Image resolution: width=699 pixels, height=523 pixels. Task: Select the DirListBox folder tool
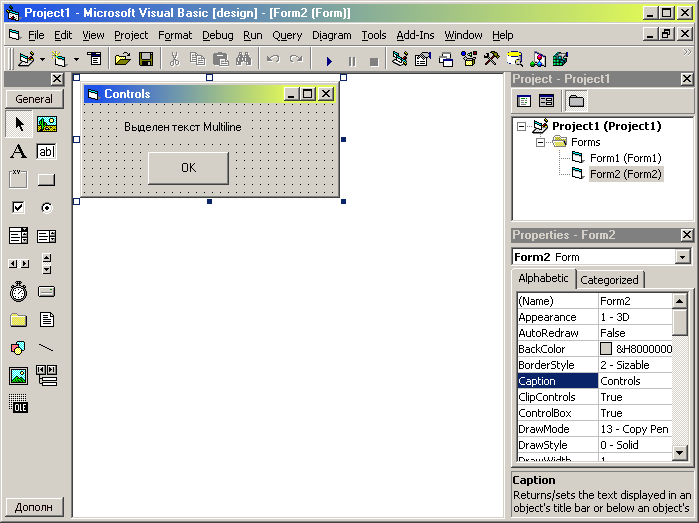point(18,320)
